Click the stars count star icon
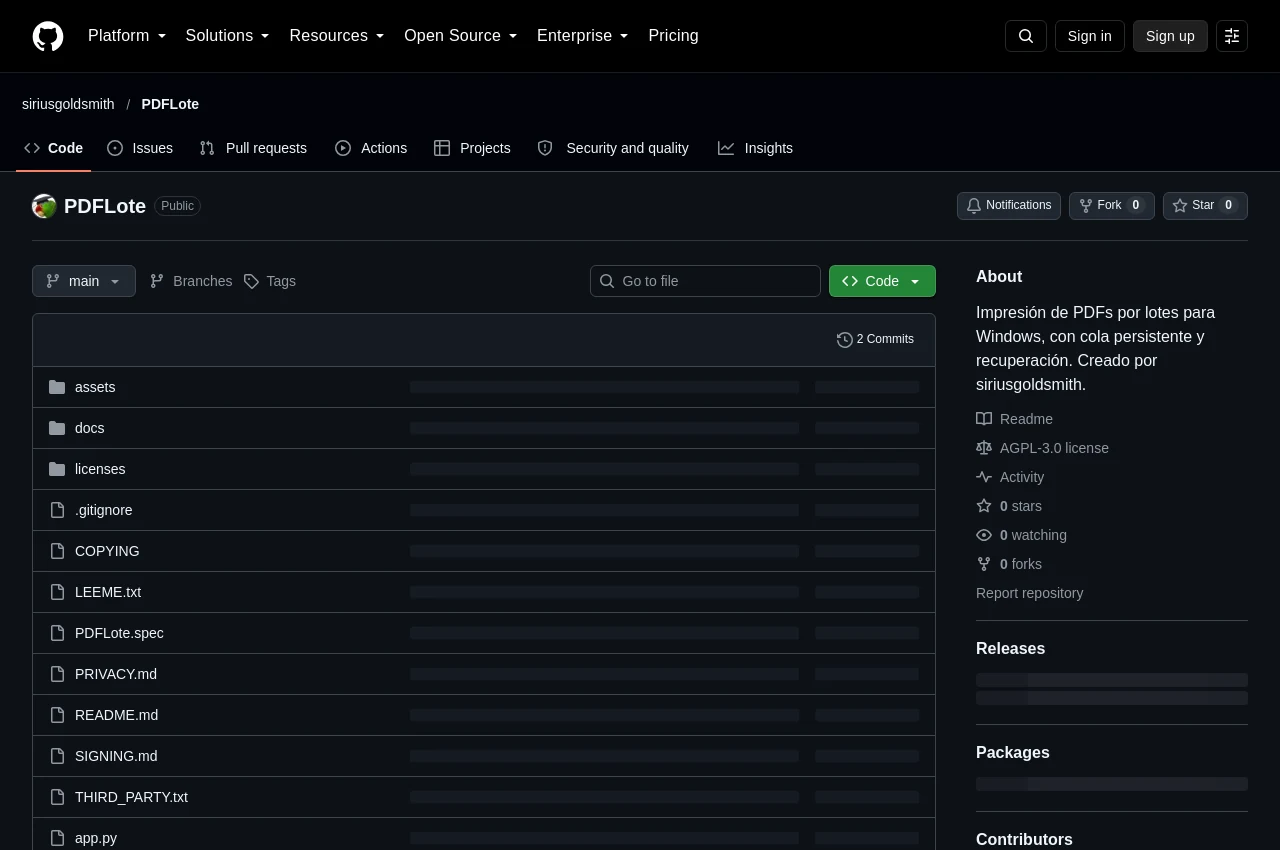 pos(984,506)
